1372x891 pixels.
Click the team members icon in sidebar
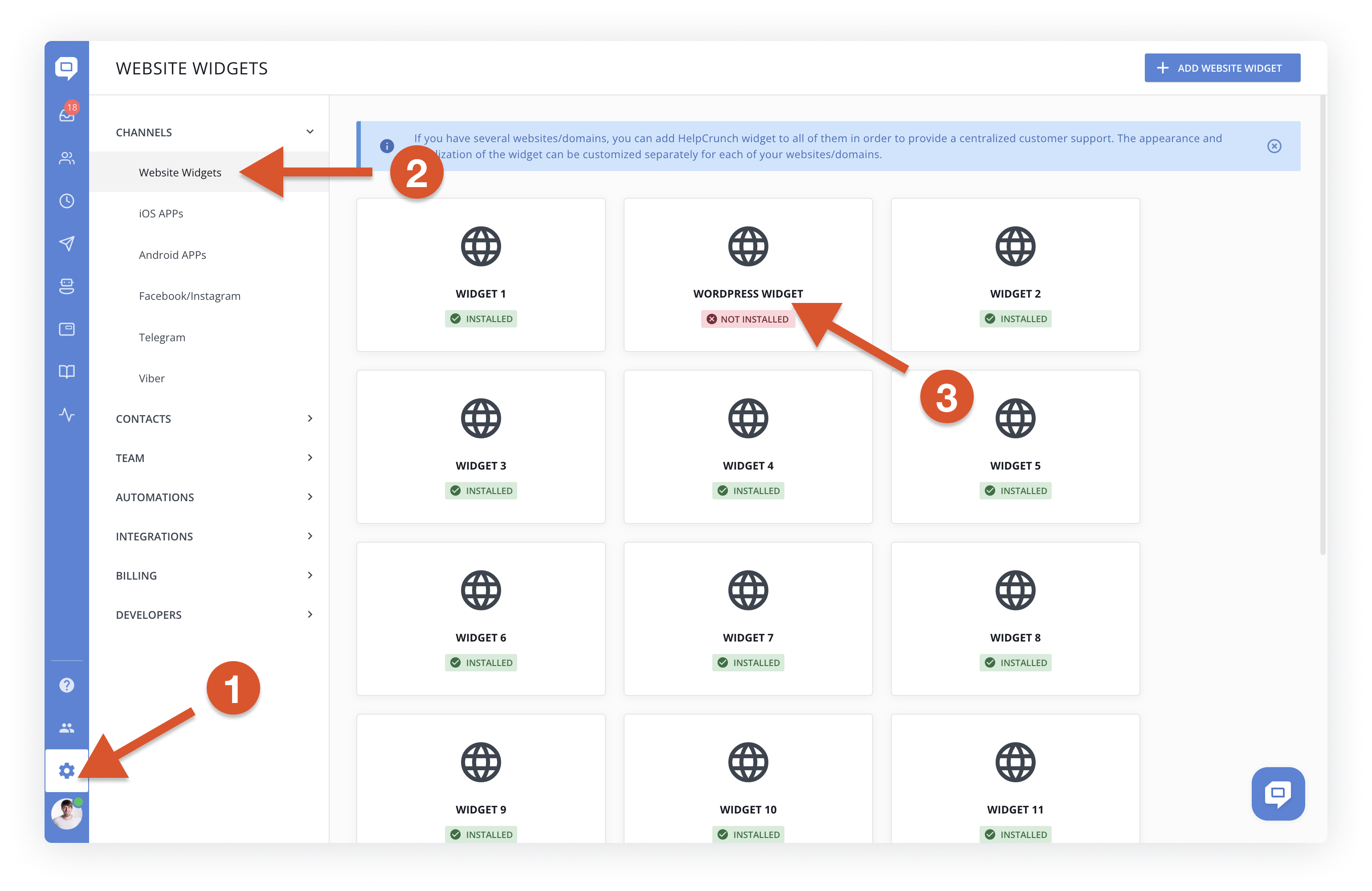tap(67, 727)
